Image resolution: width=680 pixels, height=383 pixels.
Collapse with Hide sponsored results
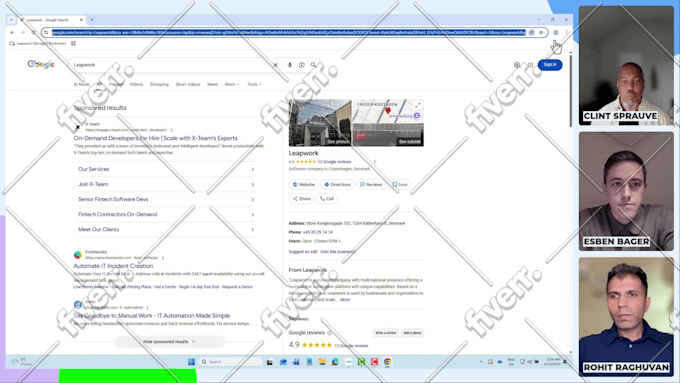tap(170, 342)
